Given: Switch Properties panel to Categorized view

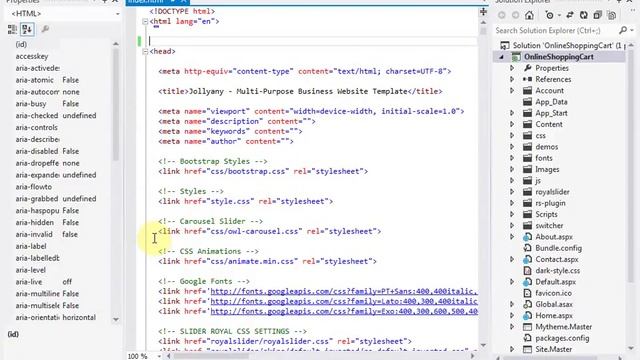Looking at the screenshot, I should (x=12, y=29).
